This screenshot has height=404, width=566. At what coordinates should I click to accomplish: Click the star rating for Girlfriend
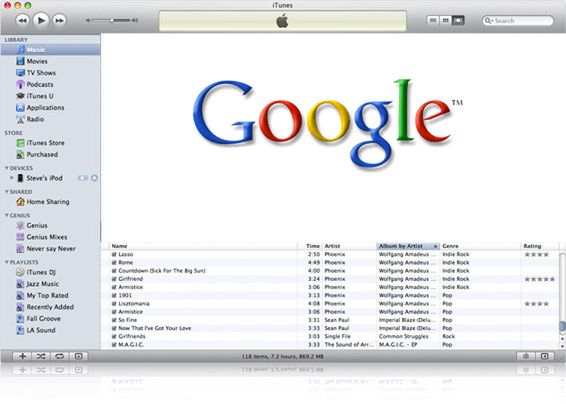540,279
